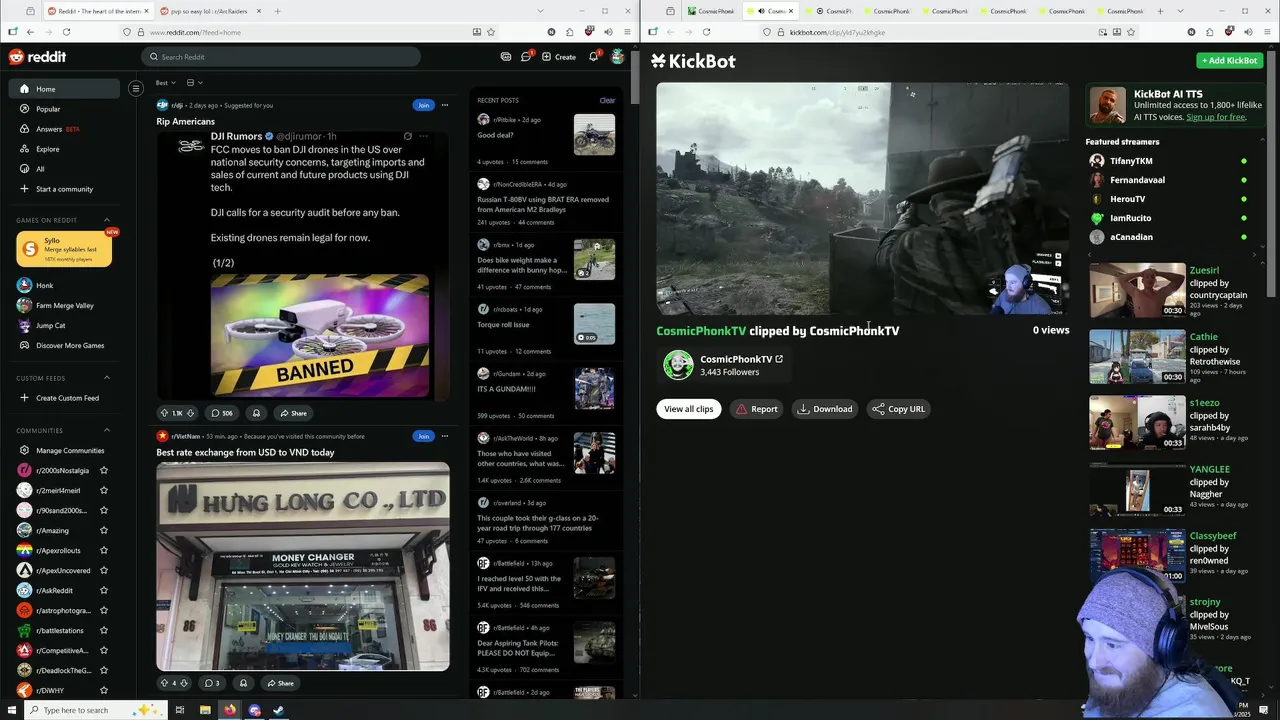Collapse the Custom Feeds section
Screen dimensions: 1280x720
107,378
